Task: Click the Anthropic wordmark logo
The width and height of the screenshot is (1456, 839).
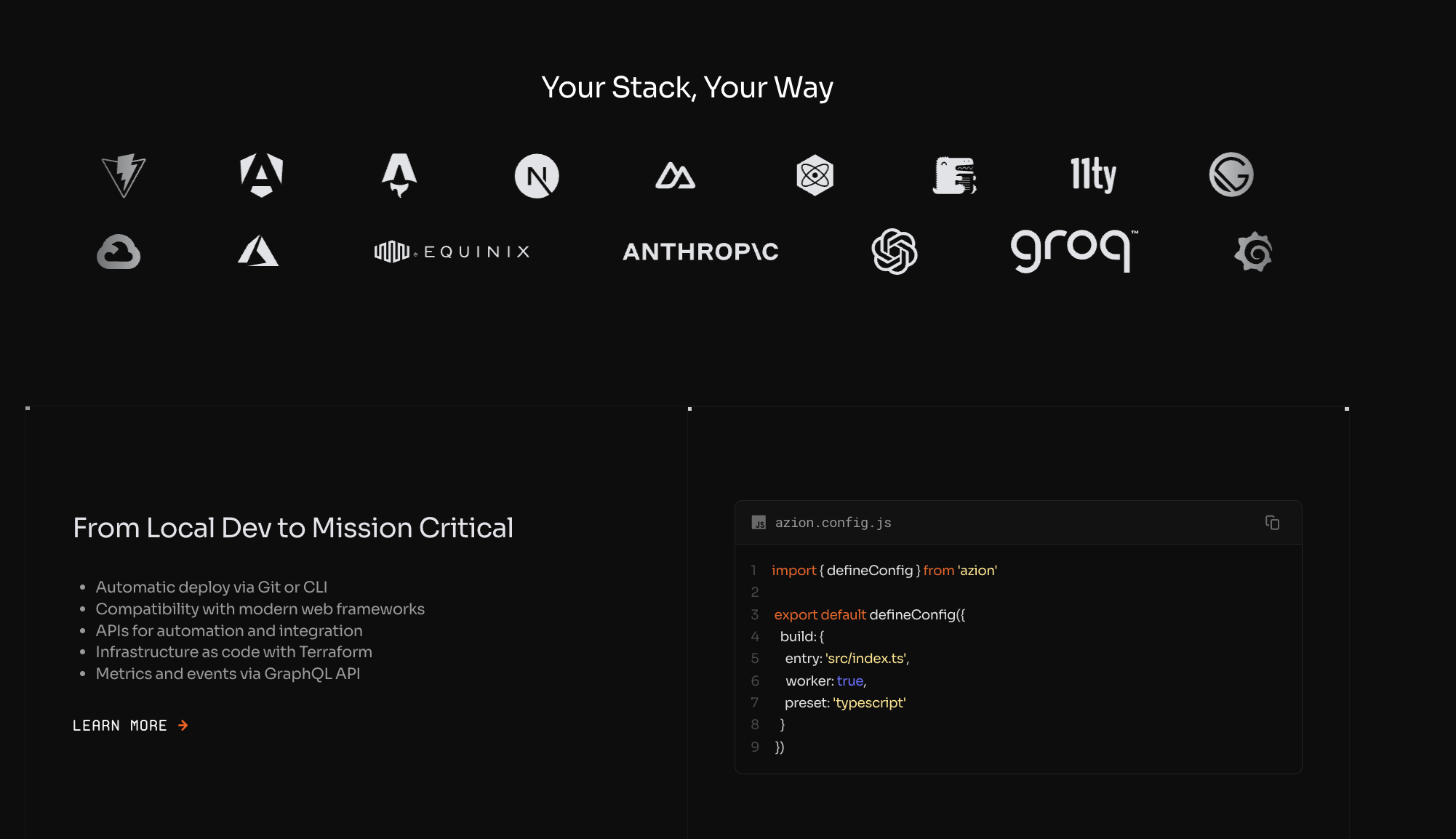Action: pos(700,252)
